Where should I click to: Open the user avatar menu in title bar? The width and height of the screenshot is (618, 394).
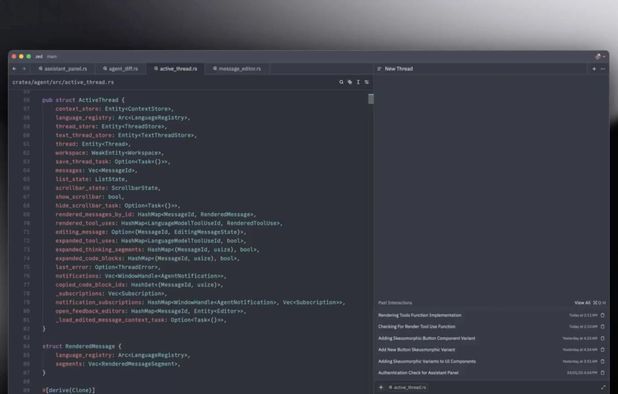tap(599, 57)
